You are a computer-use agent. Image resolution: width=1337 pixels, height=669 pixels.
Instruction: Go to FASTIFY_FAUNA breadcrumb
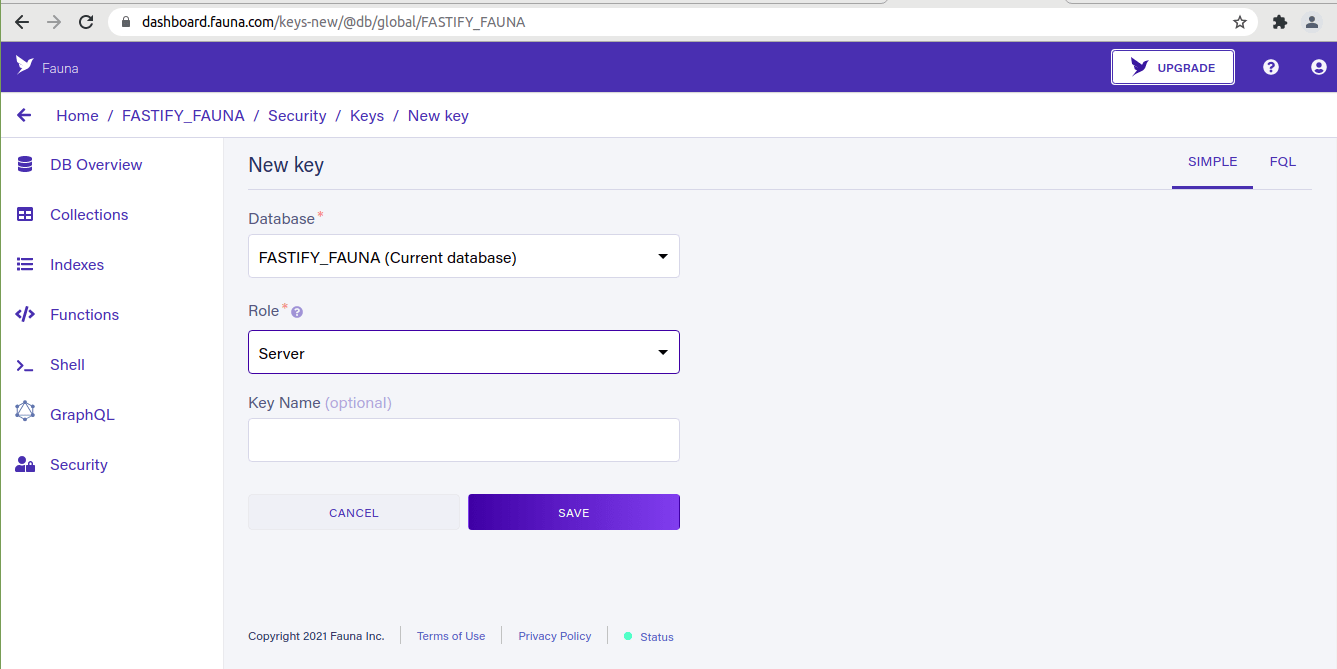pos(183,116)
